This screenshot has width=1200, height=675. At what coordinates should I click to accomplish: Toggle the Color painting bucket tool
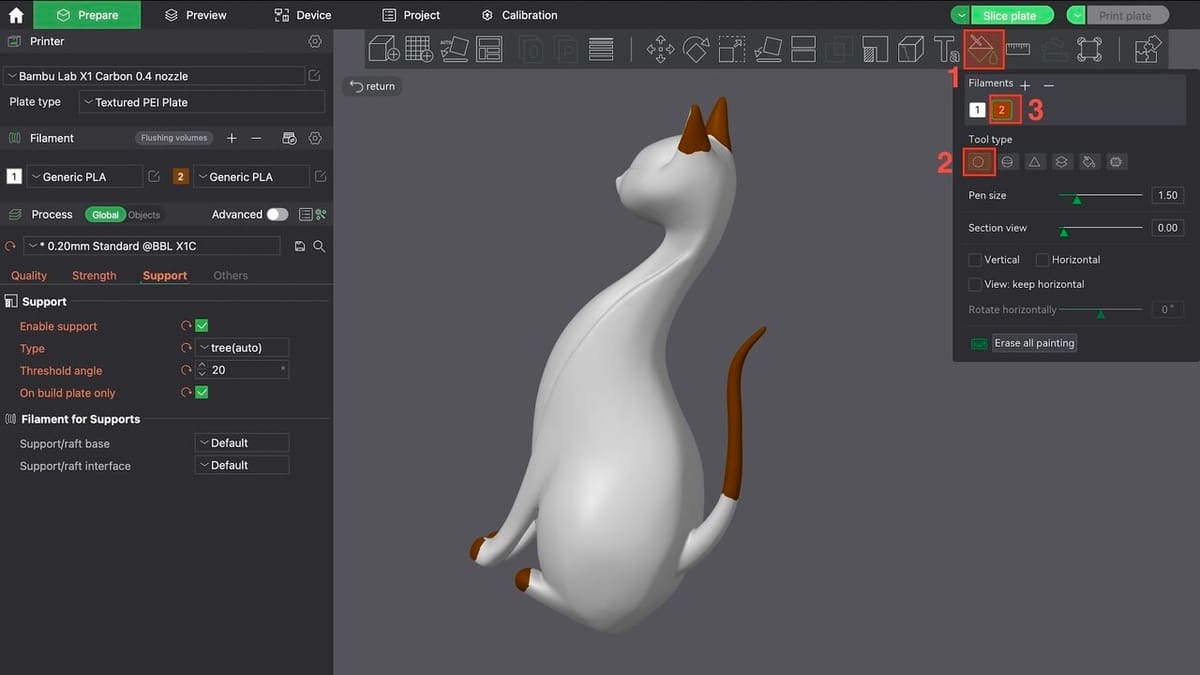pyautogui.click(x=982, y=49)
